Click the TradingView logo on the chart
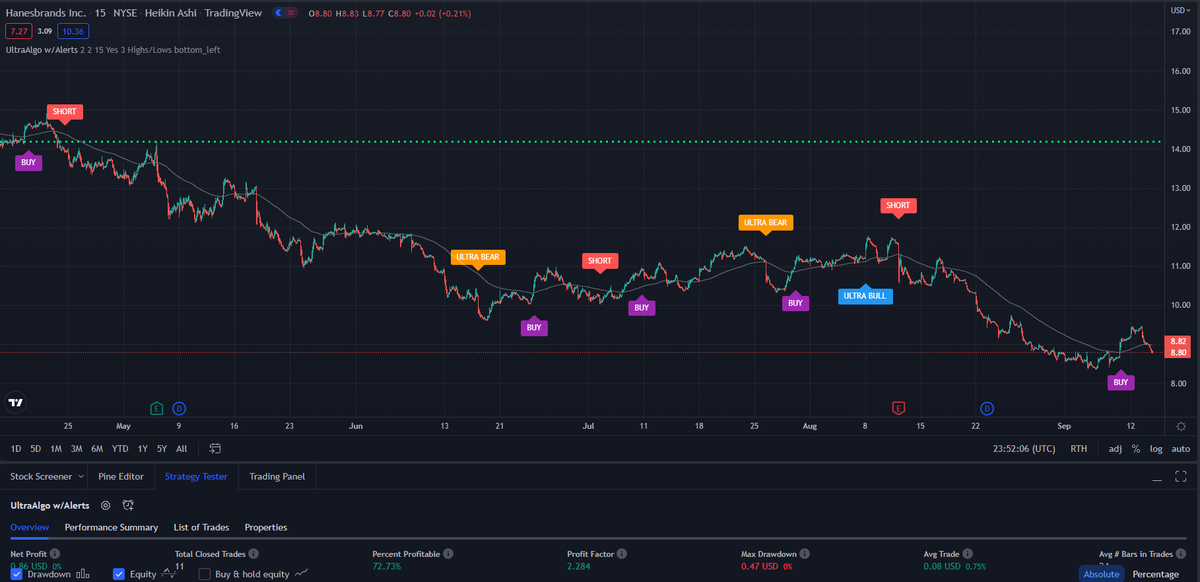The image size is (1200, 582). tap(16, 403)
